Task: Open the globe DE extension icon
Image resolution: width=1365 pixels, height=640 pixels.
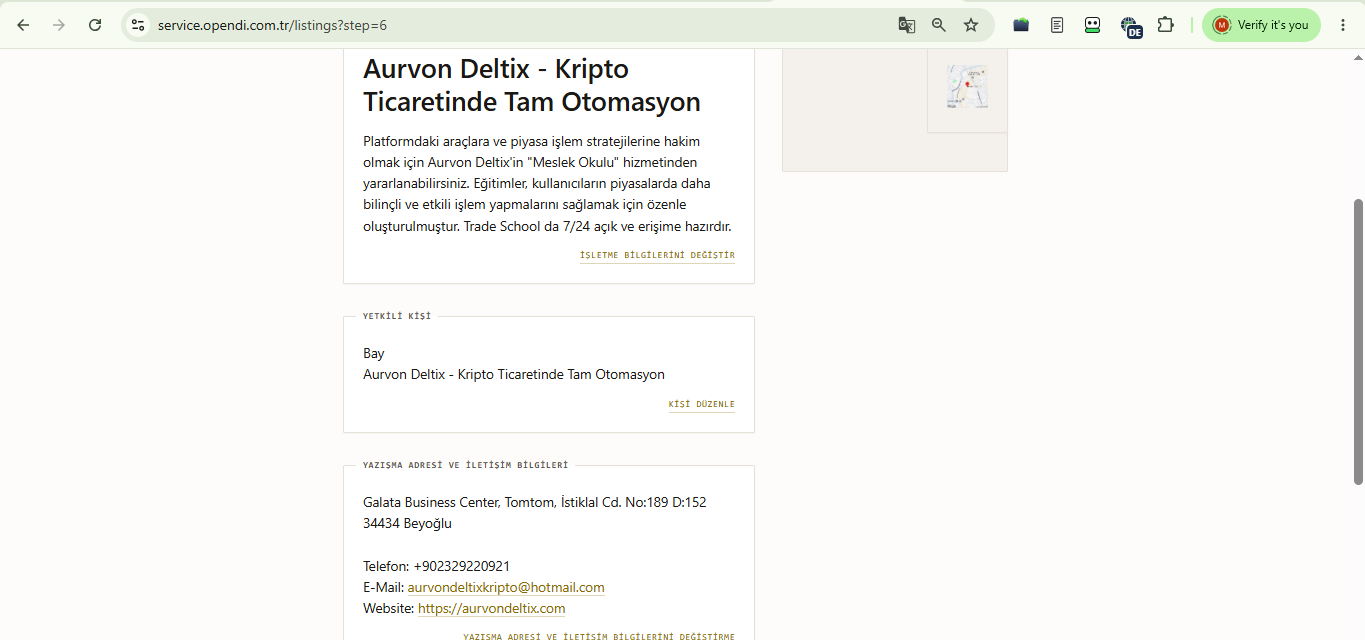Action: (x=1131, y=27)
